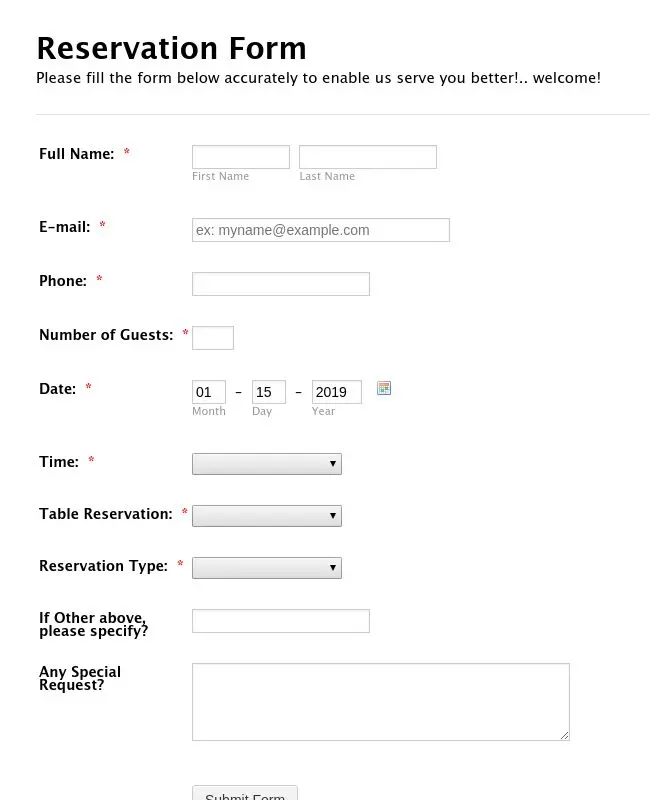Click the First Name input field

[241, 157]
